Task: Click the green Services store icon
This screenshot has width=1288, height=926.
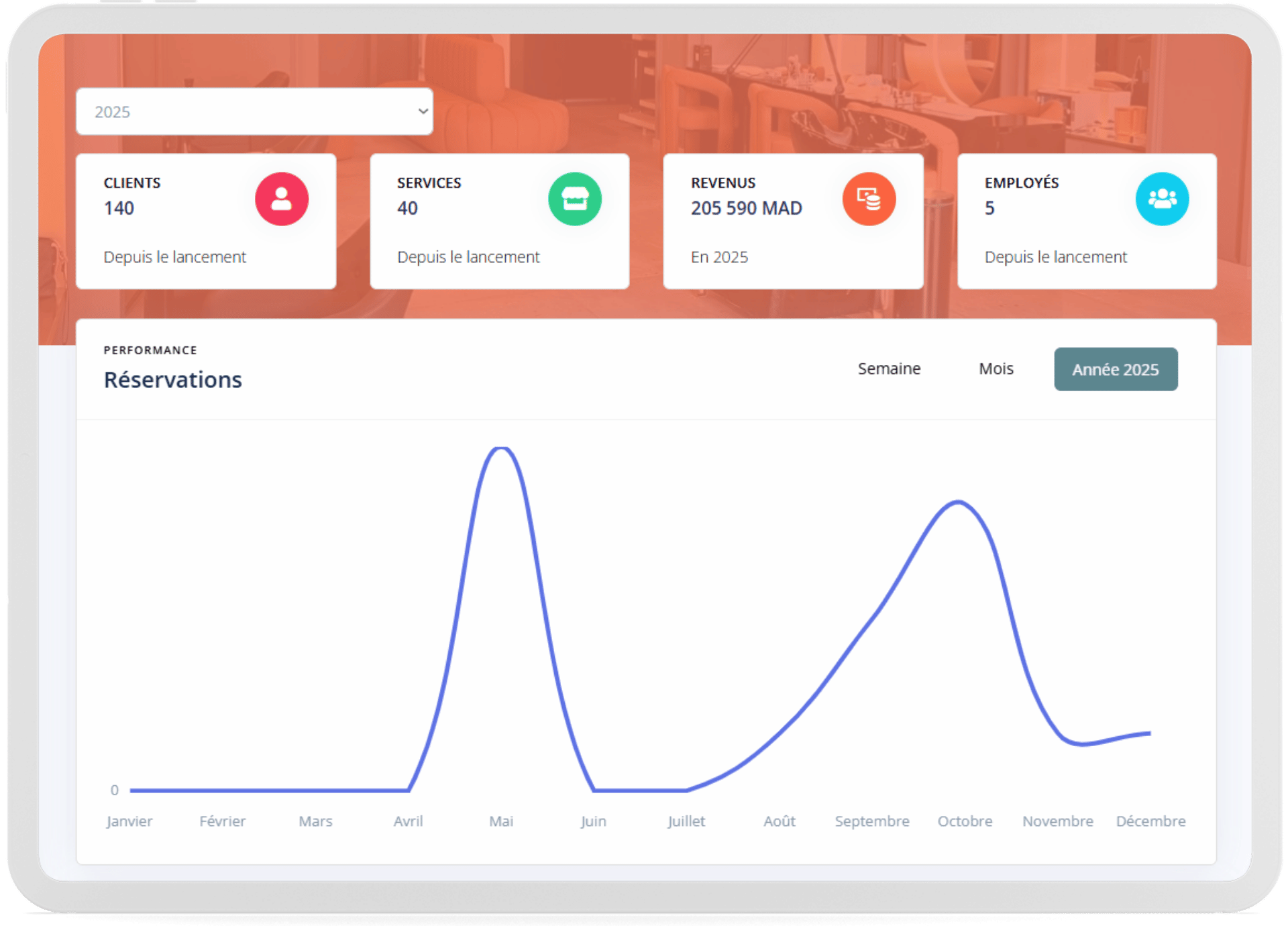Action: [x=575, y=199]
